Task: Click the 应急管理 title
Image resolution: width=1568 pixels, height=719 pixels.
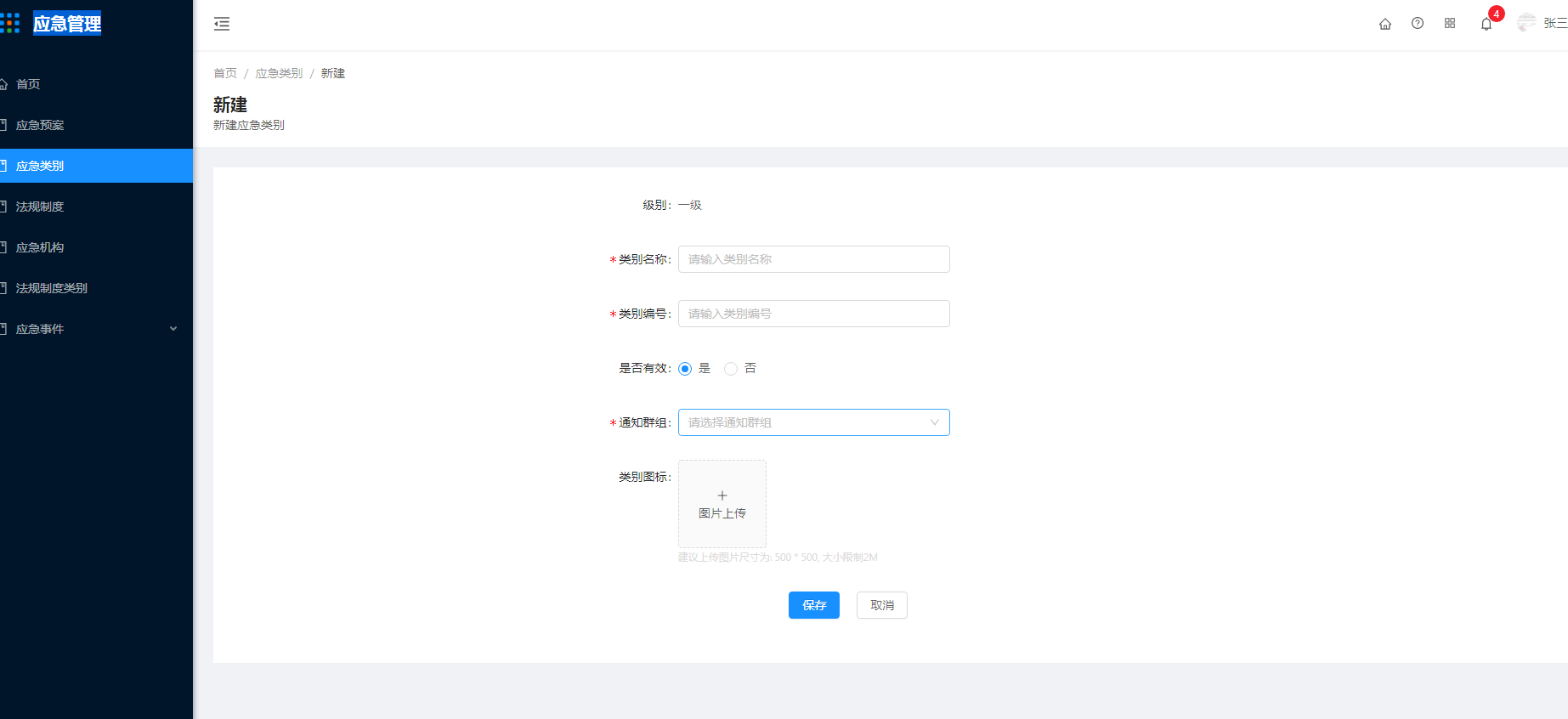Action: (x=67, y=24)
